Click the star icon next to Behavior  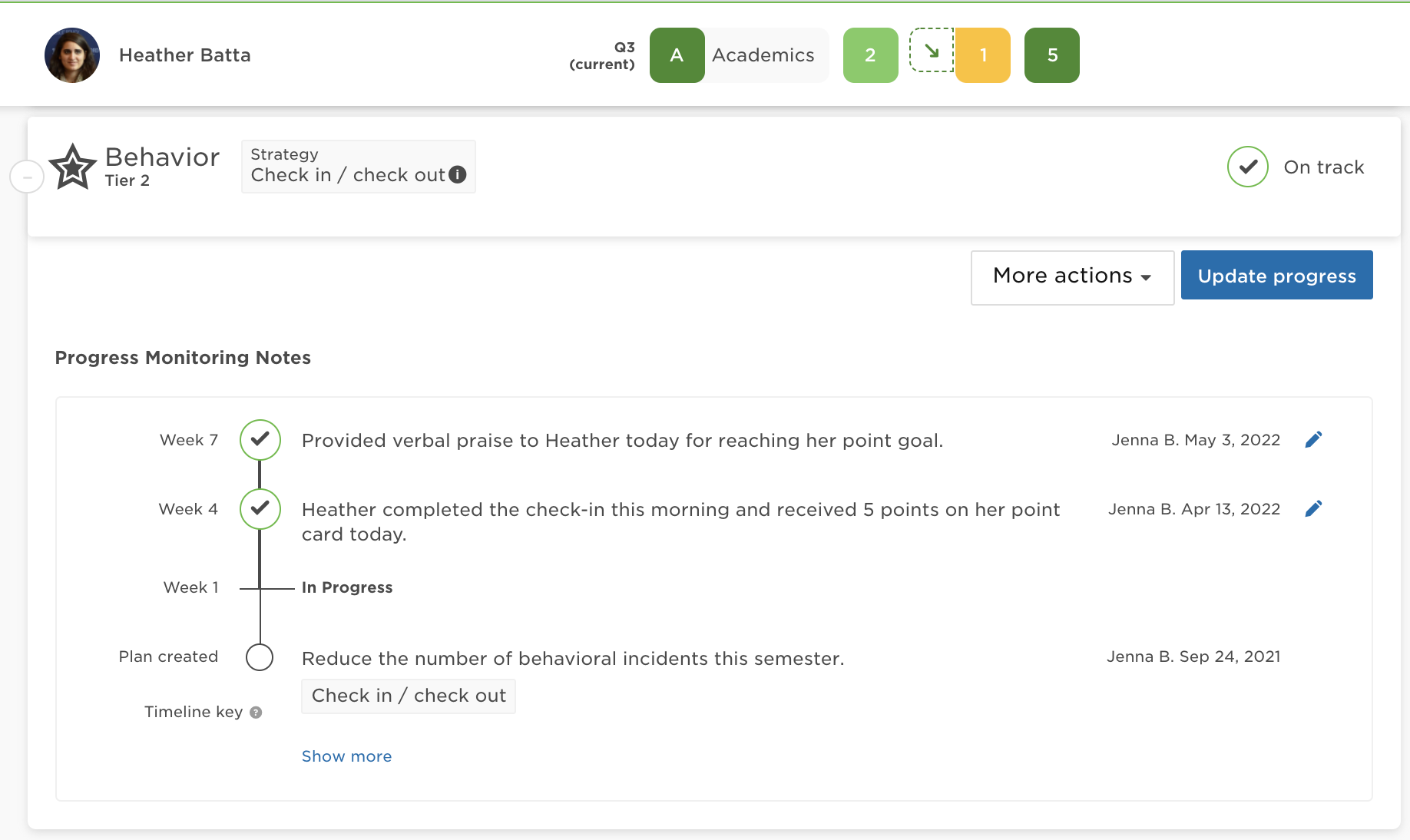coord(73,165)
